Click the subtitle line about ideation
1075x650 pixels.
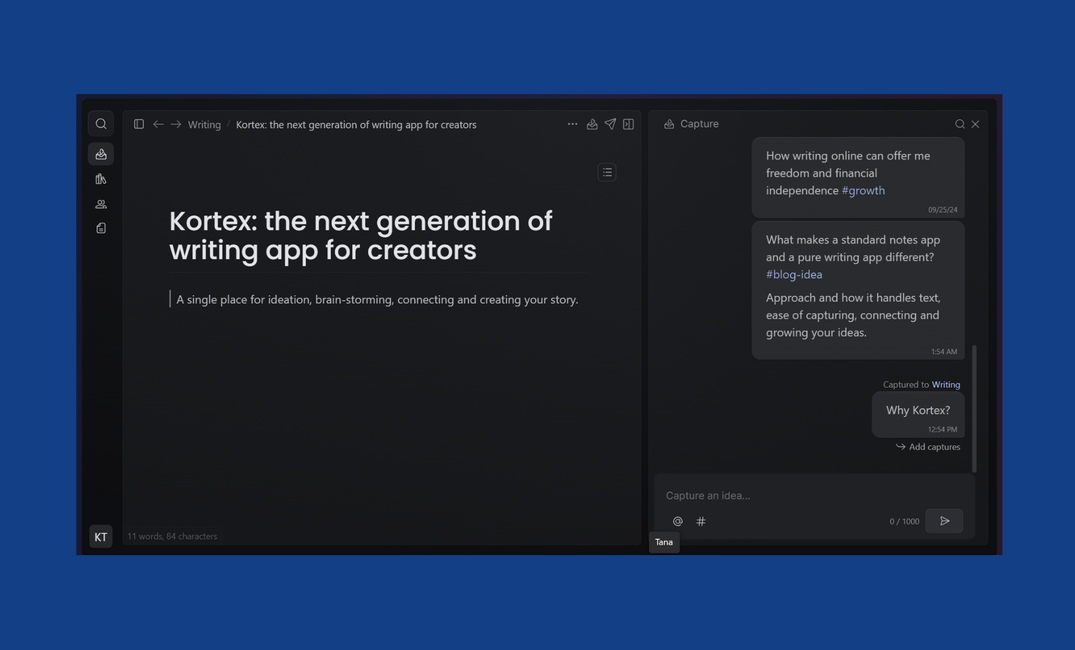[x=377, y=300]
